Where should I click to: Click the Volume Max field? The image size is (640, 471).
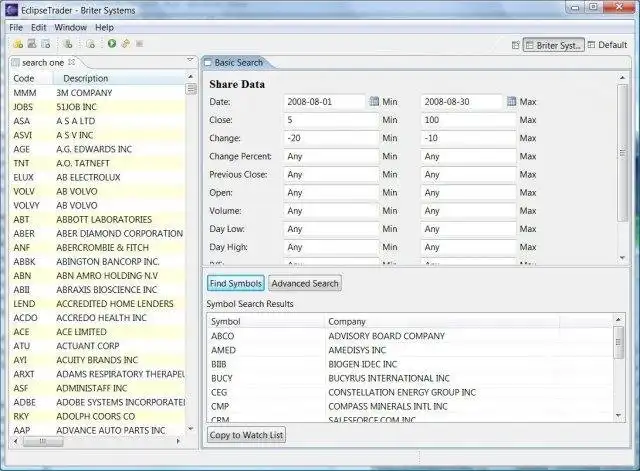tap(468, 211)
